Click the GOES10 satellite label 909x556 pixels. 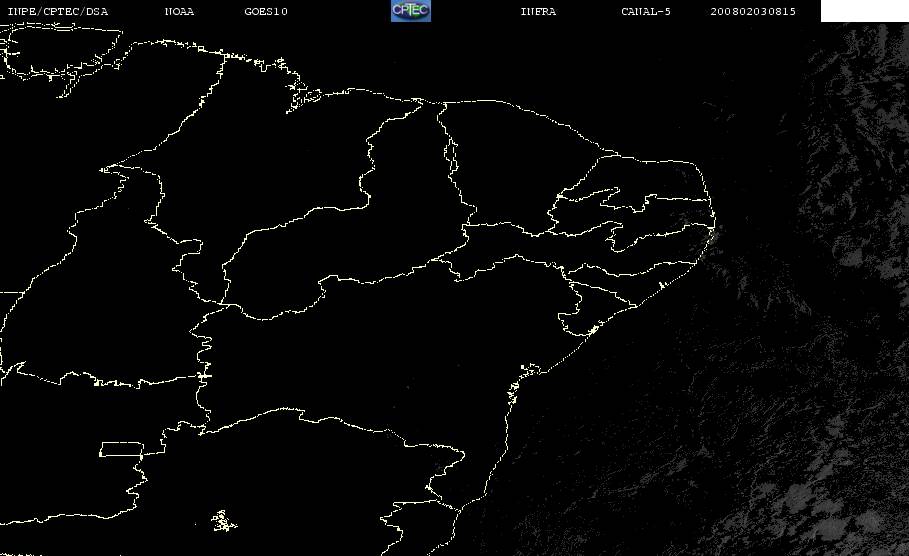click(x=266, y=12)
